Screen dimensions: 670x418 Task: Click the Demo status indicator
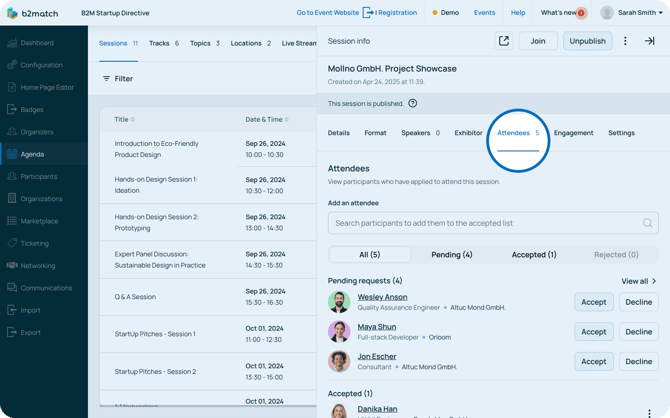[446, 13]
